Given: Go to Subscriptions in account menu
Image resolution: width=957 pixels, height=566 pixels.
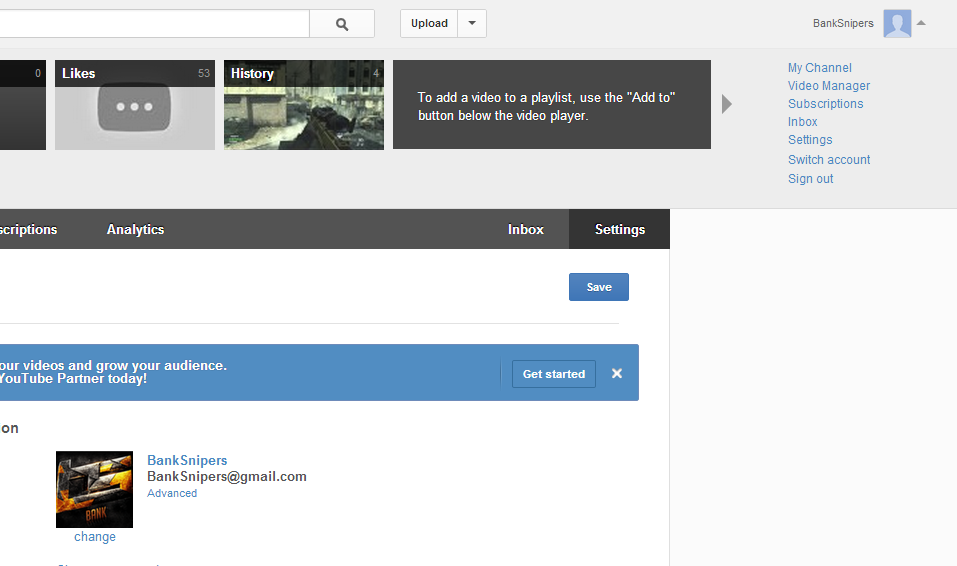Looking at the screenshot, I should click(825, 104).
